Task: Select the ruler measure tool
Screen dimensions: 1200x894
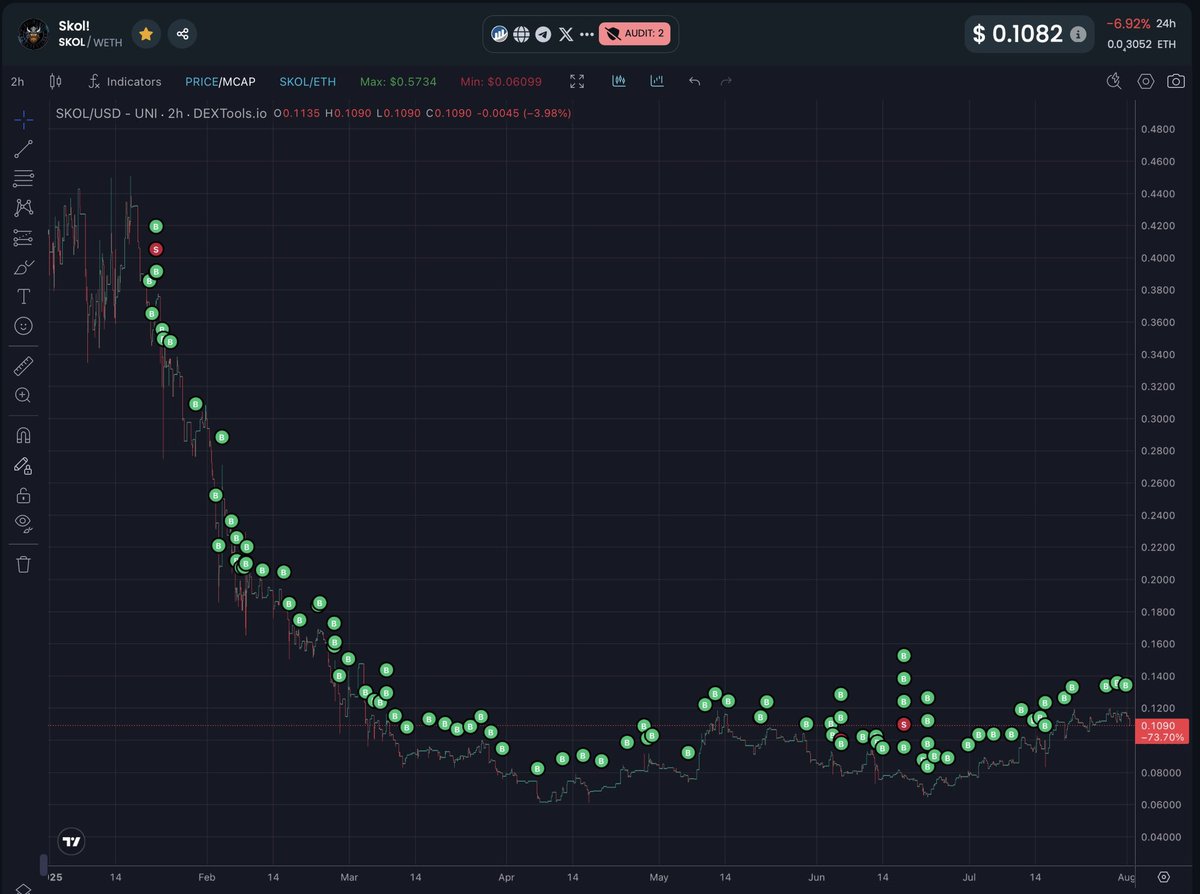Action: 23,365
